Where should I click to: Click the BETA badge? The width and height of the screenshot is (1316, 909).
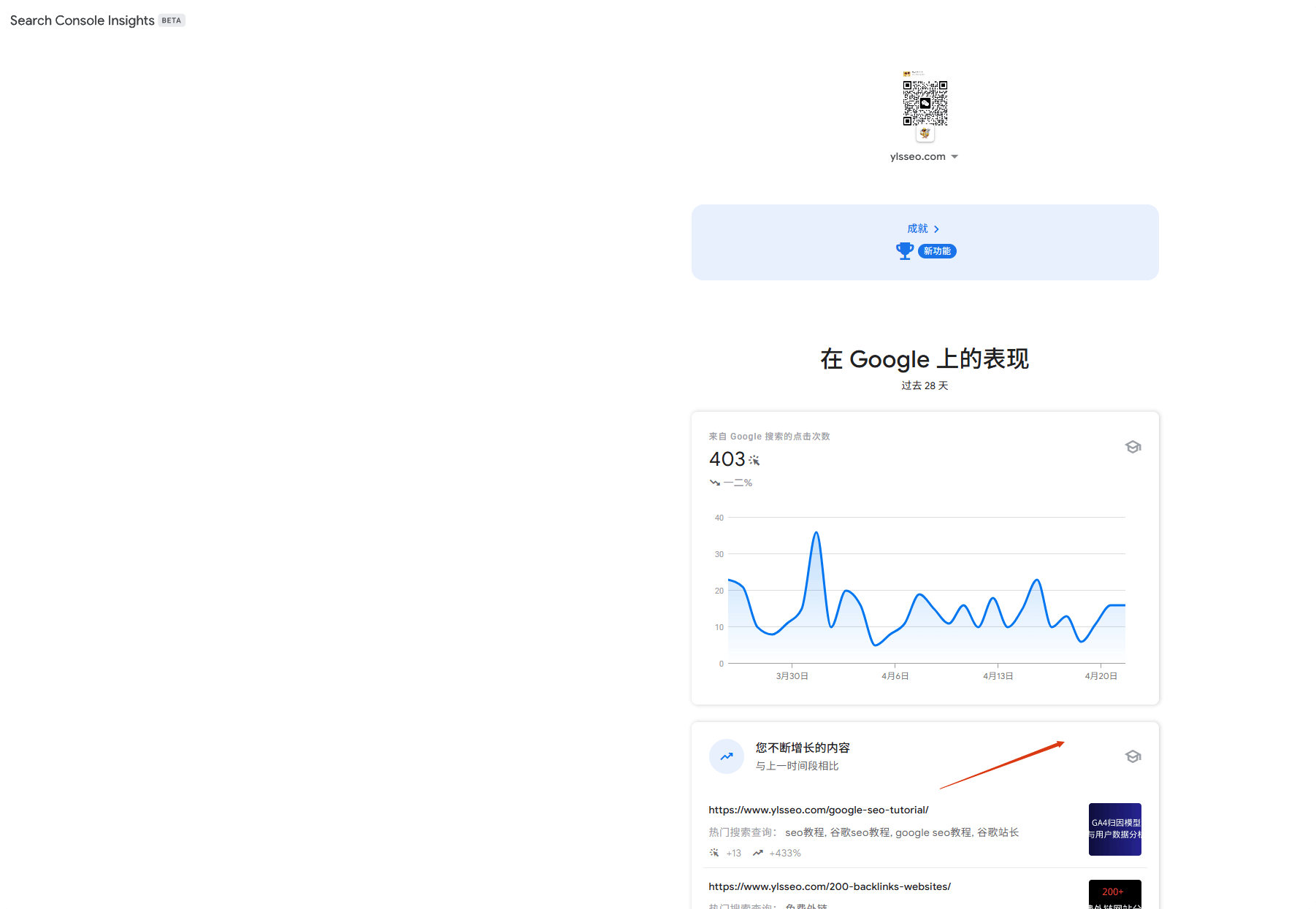pyautogui.click(x=172, y=20)
